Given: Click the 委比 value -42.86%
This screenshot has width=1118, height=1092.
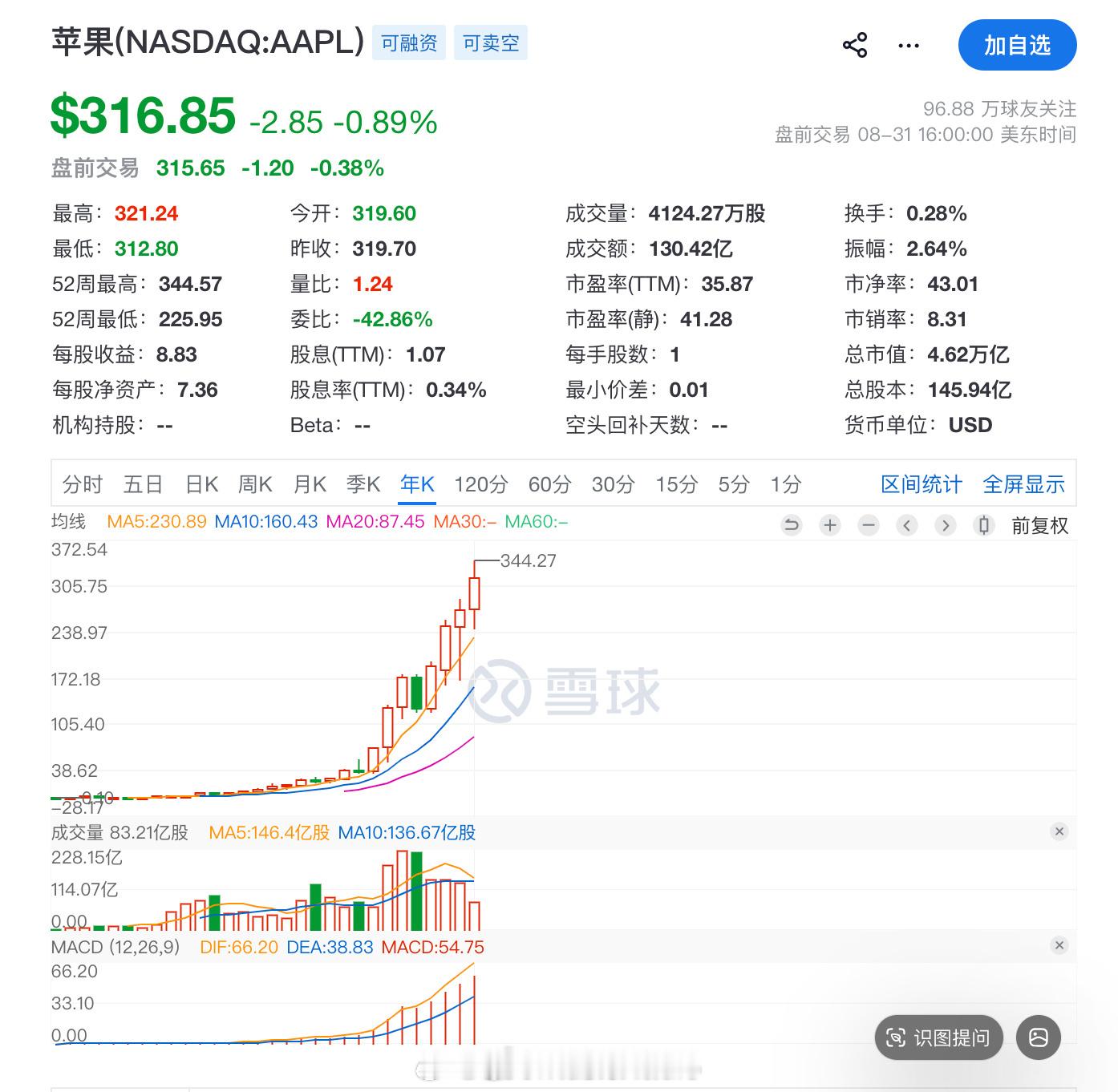Looking at the screenshot, I should [392, 319].
